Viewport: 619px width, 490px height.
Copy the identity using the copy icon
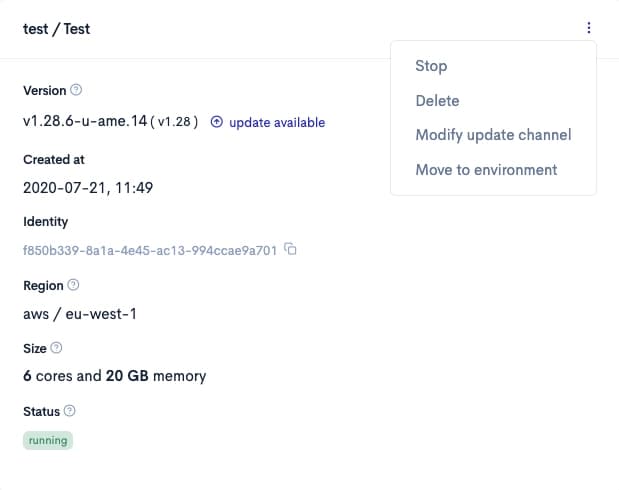pos(291,249)
